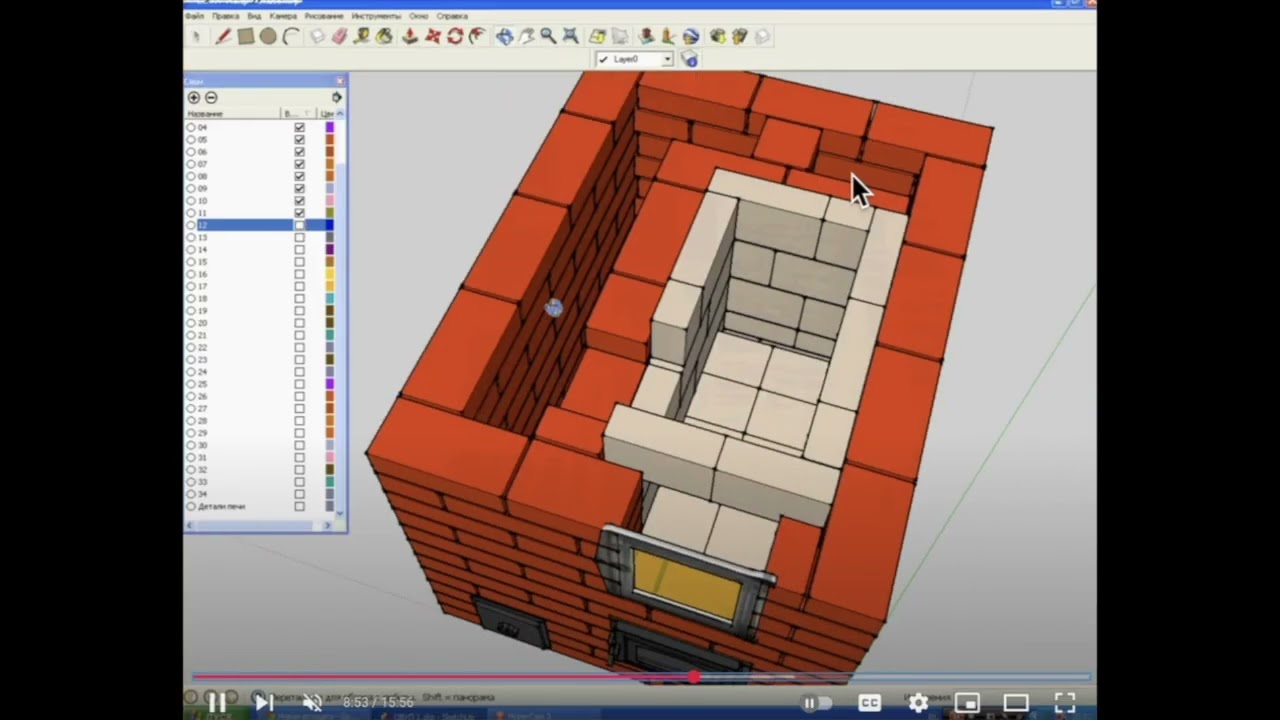Select the Pan hand tool
Image resolution: width=1280 pixels, height=720 pixels.
526,36
